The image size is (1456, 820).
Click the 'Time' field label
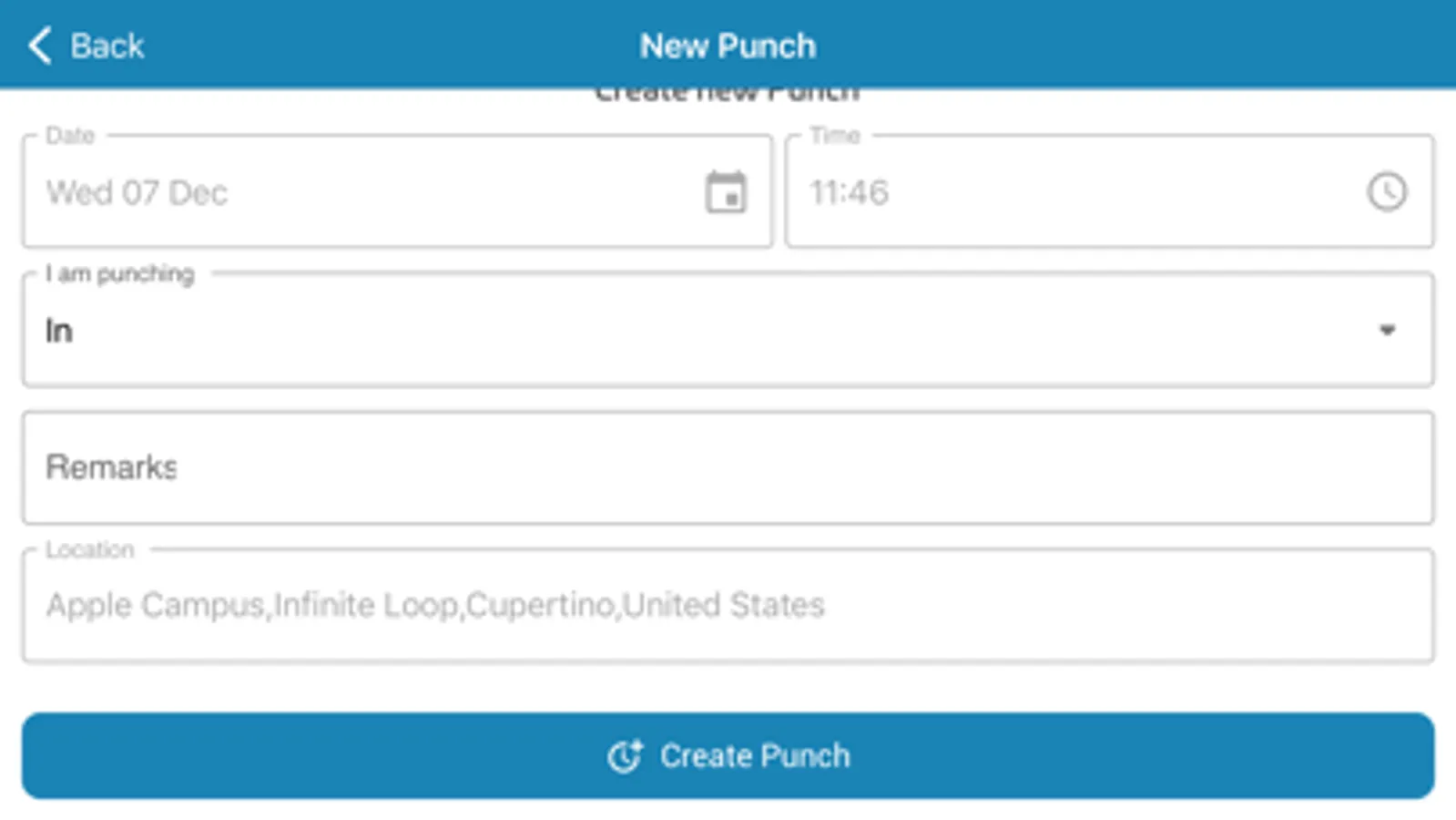click(x=834, y=136)
